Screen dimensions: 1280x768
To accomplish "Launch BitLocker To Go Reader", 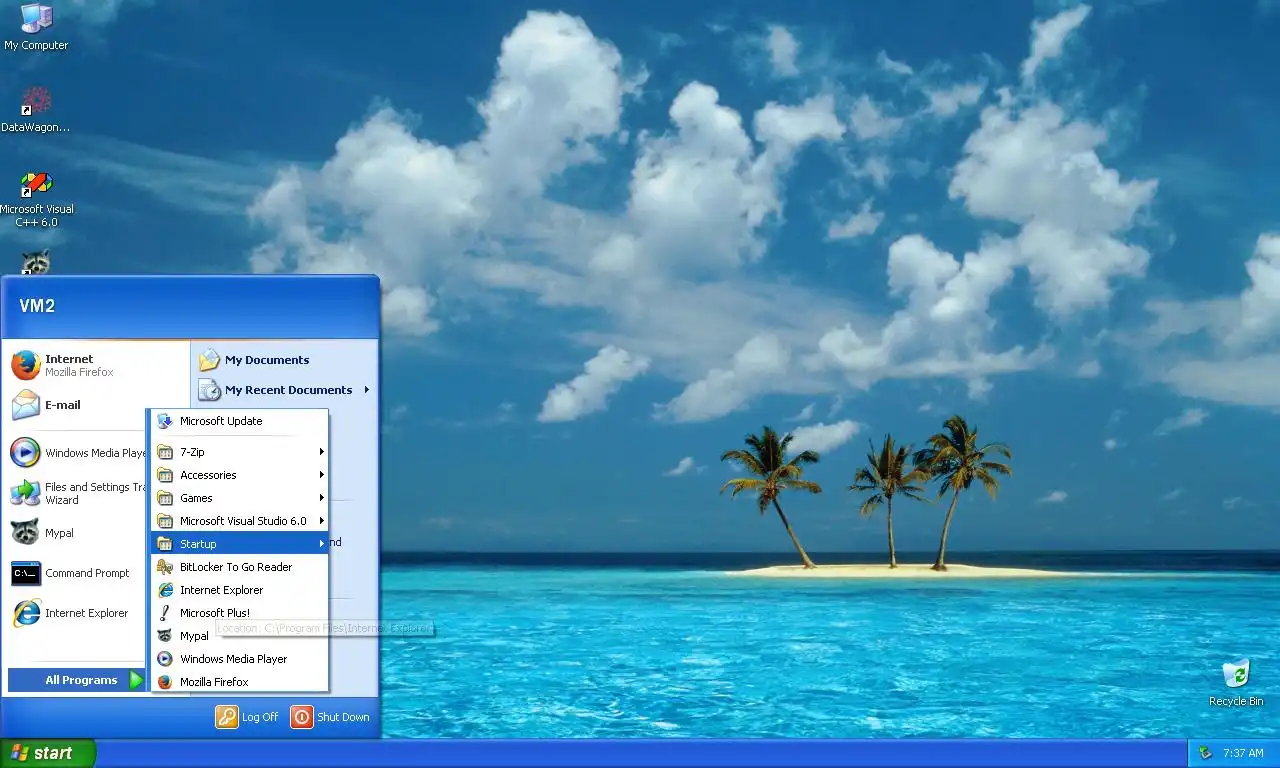I will (x=239, y=567).
